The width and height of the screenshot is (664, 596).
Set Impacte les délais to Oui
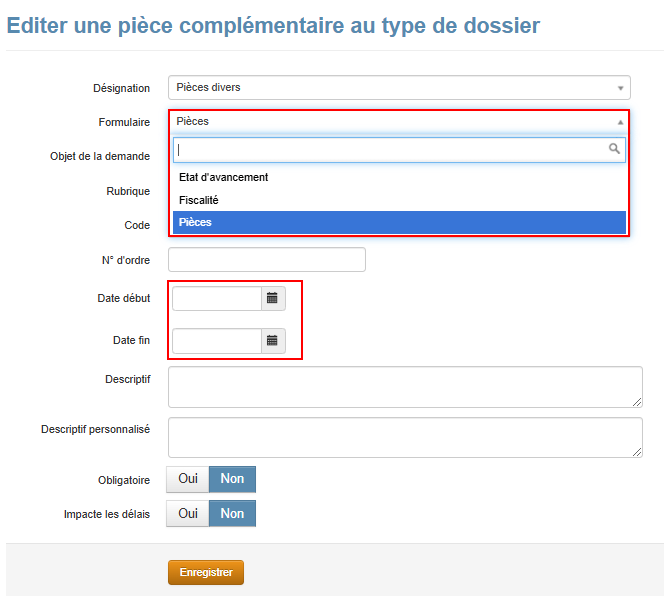[188, 513]
